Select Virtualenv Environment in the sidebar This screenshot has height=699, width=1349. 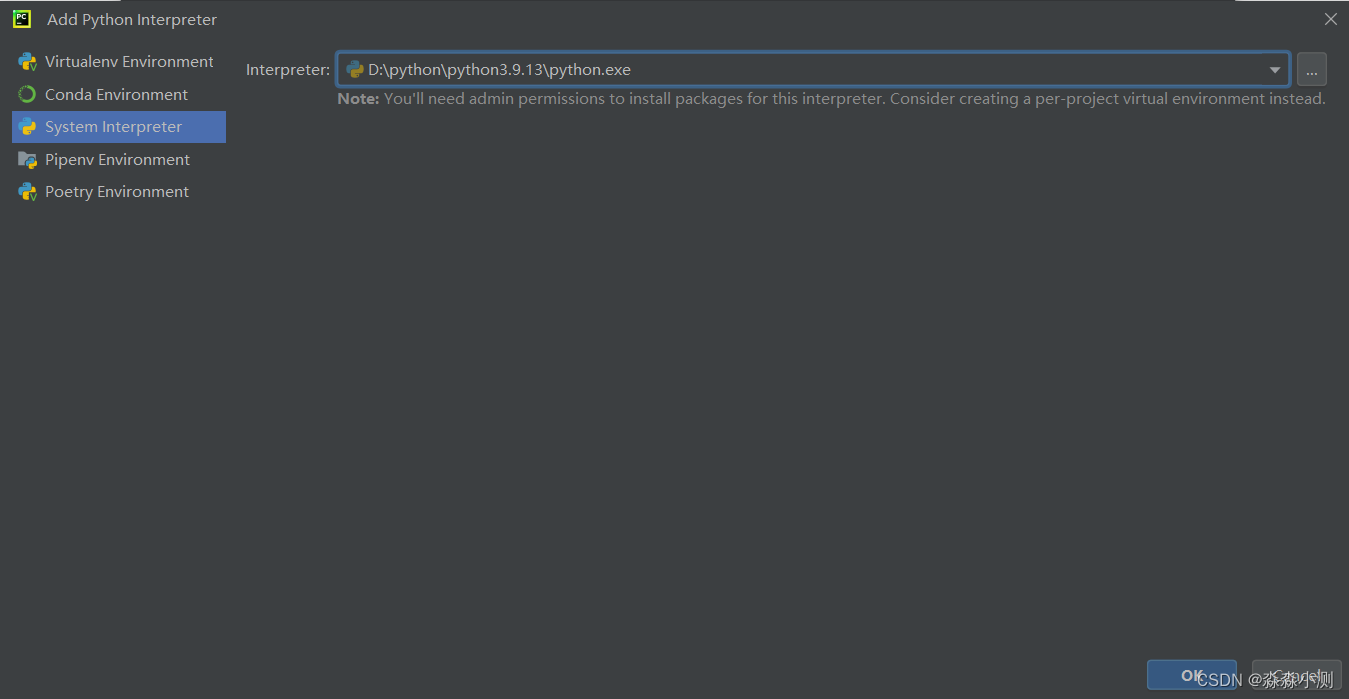[x=118, y=62]
